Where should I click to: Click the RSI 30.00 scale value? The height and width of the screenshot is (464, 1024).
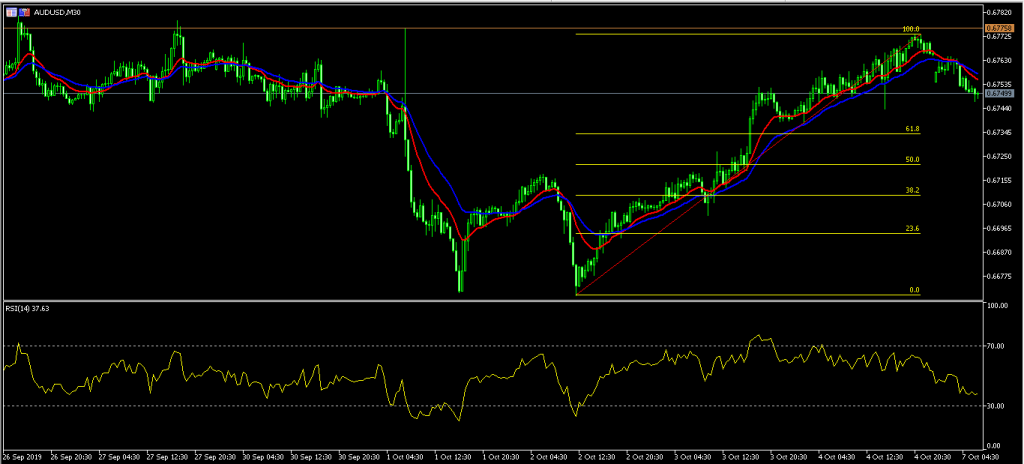pyautogui.click(x=996, y=406)
